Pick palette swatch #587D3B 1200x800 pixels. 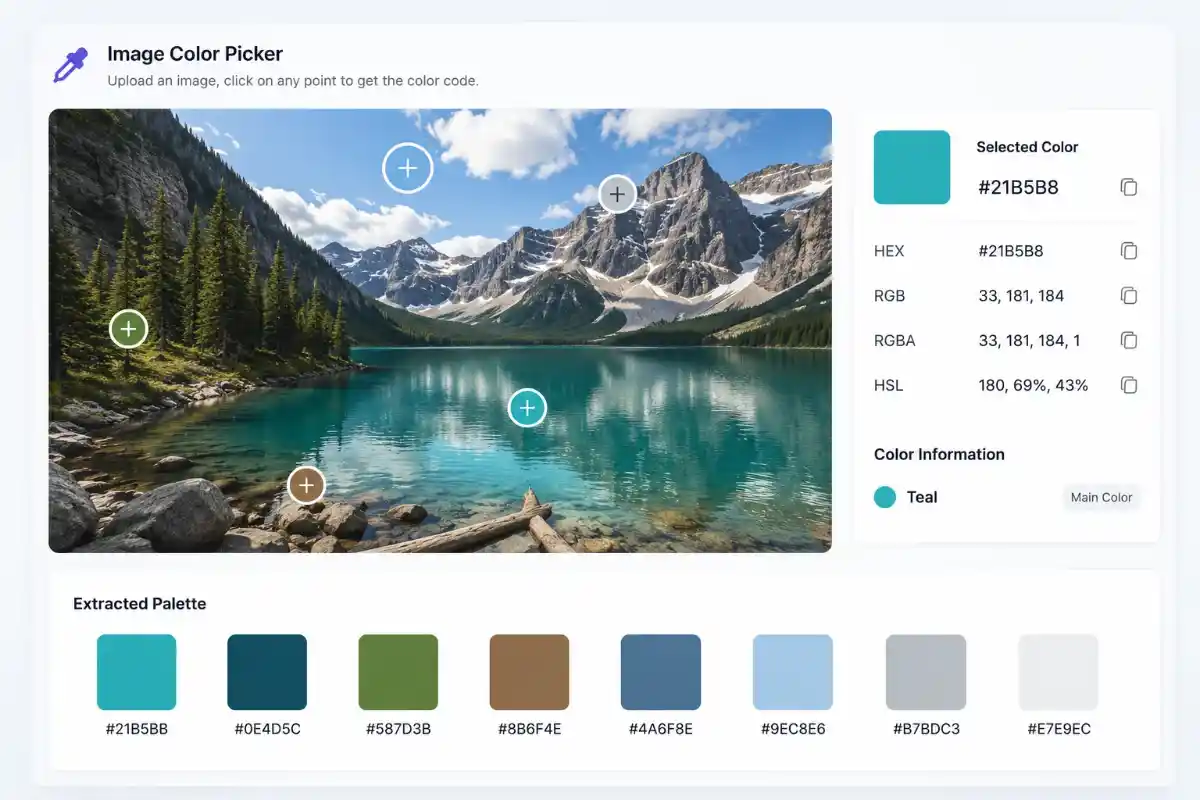(x=398, y=672)
